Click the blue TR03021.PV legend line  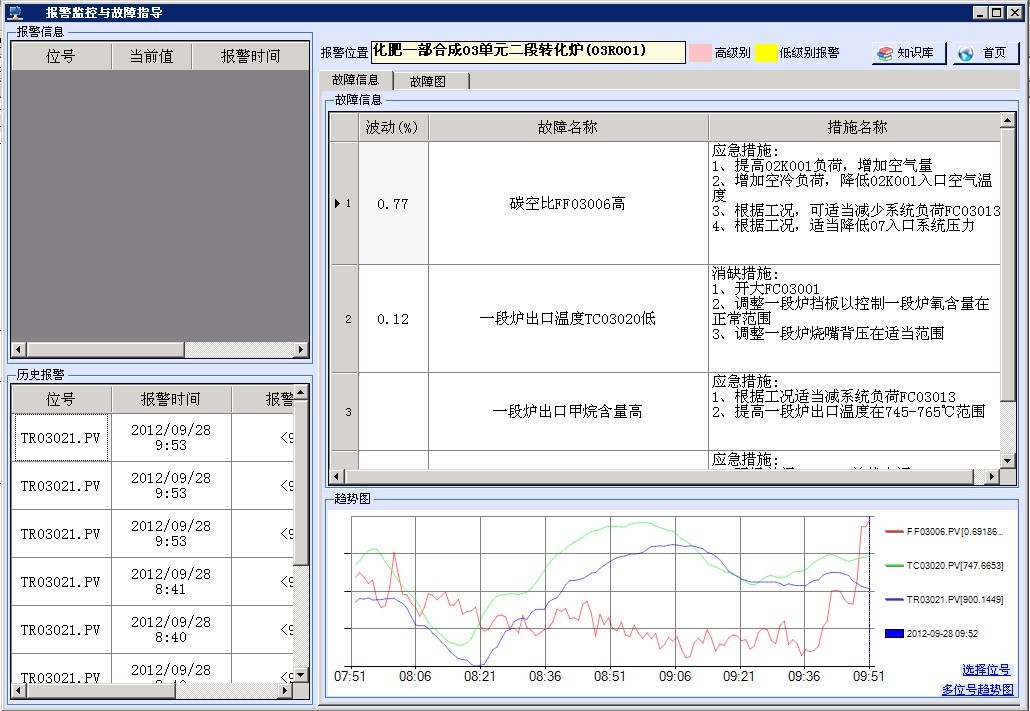893,600
